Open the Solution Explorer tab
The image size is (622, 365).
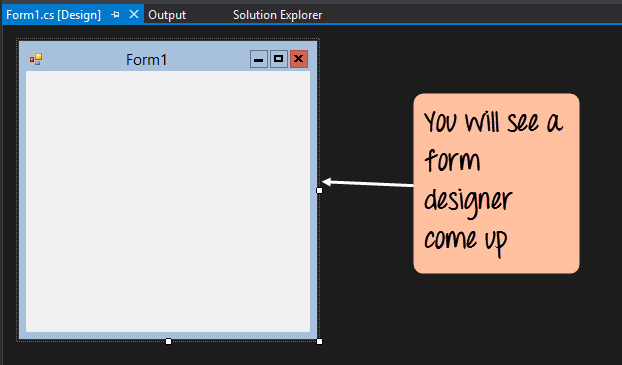(277, 15)
